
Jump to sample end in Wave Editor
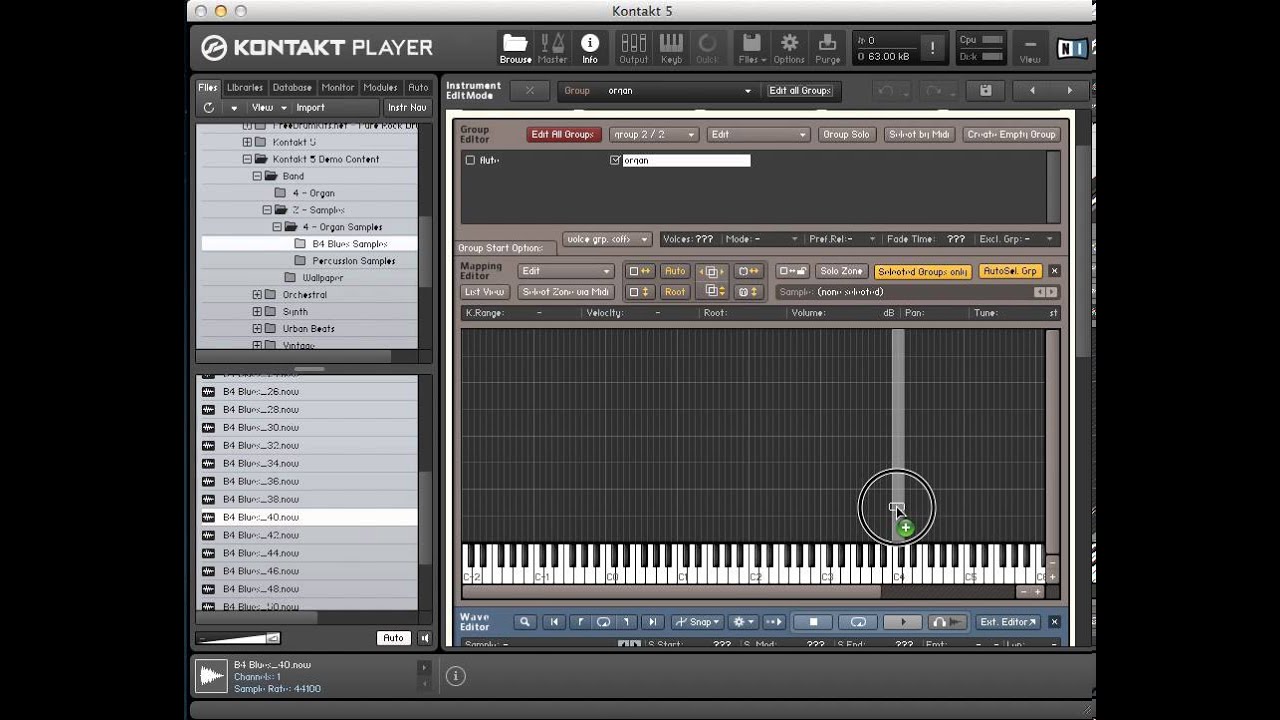(652, 622)
